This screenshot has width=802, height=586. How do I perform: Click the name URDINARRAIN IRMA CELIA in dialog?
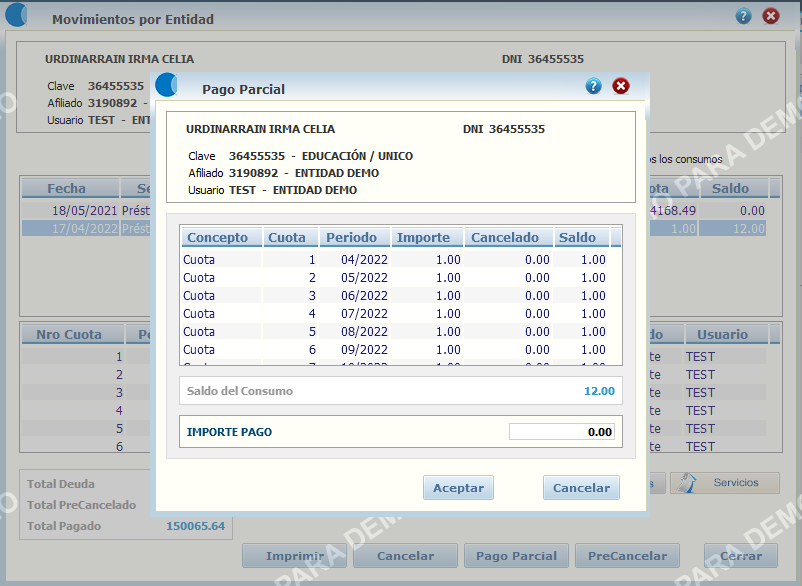point(260,129)
